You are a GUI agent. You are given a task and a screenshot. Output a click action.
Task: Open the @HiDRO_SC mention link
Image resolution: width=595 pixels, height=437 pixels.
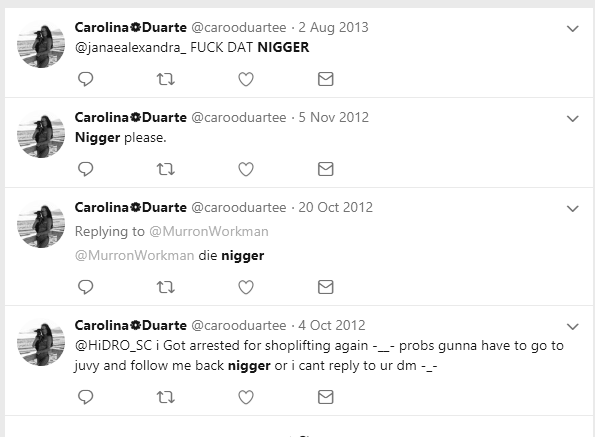tap(113, 346)
